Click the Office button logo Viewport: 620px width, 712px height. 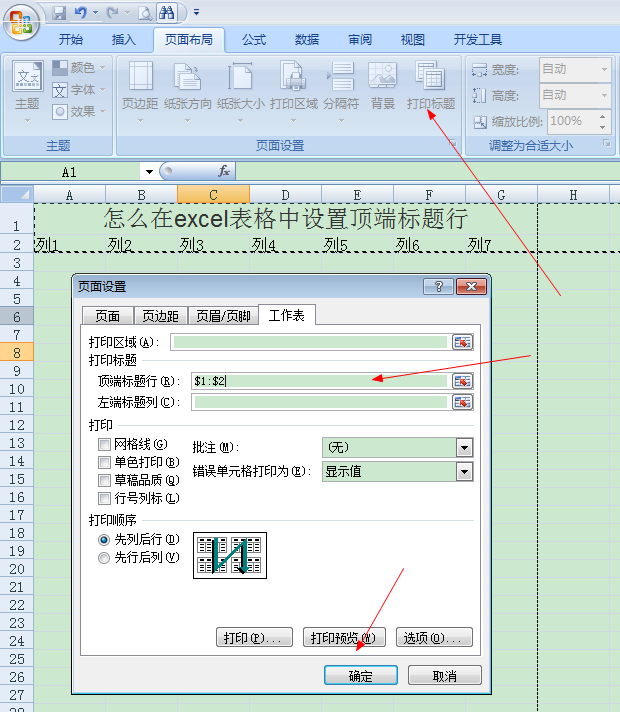[x=21, y=21]
